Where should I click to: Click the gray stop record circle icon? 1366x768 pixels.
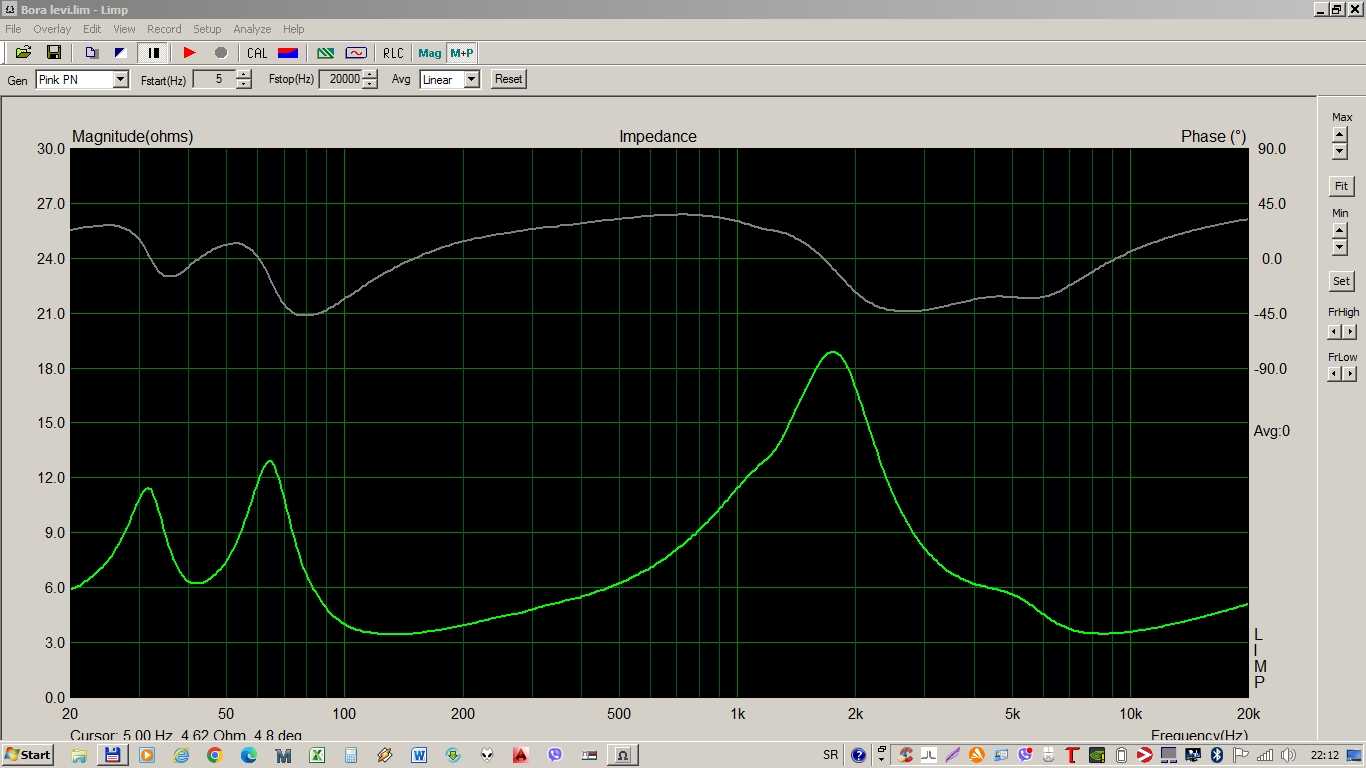point(221,53)
